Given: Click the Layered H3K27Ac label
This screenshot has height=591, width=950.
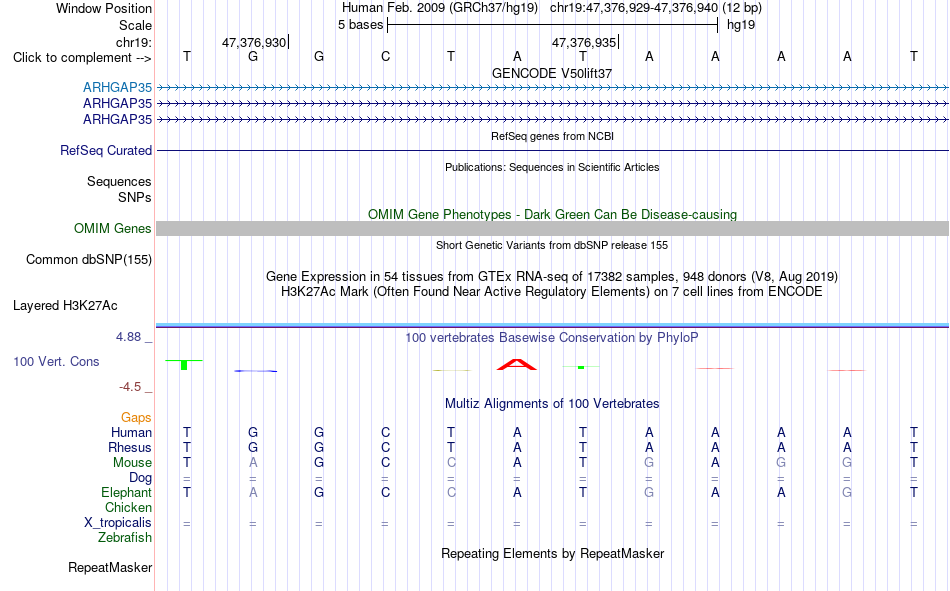Looking at the screenshot, I should point(65,306).
